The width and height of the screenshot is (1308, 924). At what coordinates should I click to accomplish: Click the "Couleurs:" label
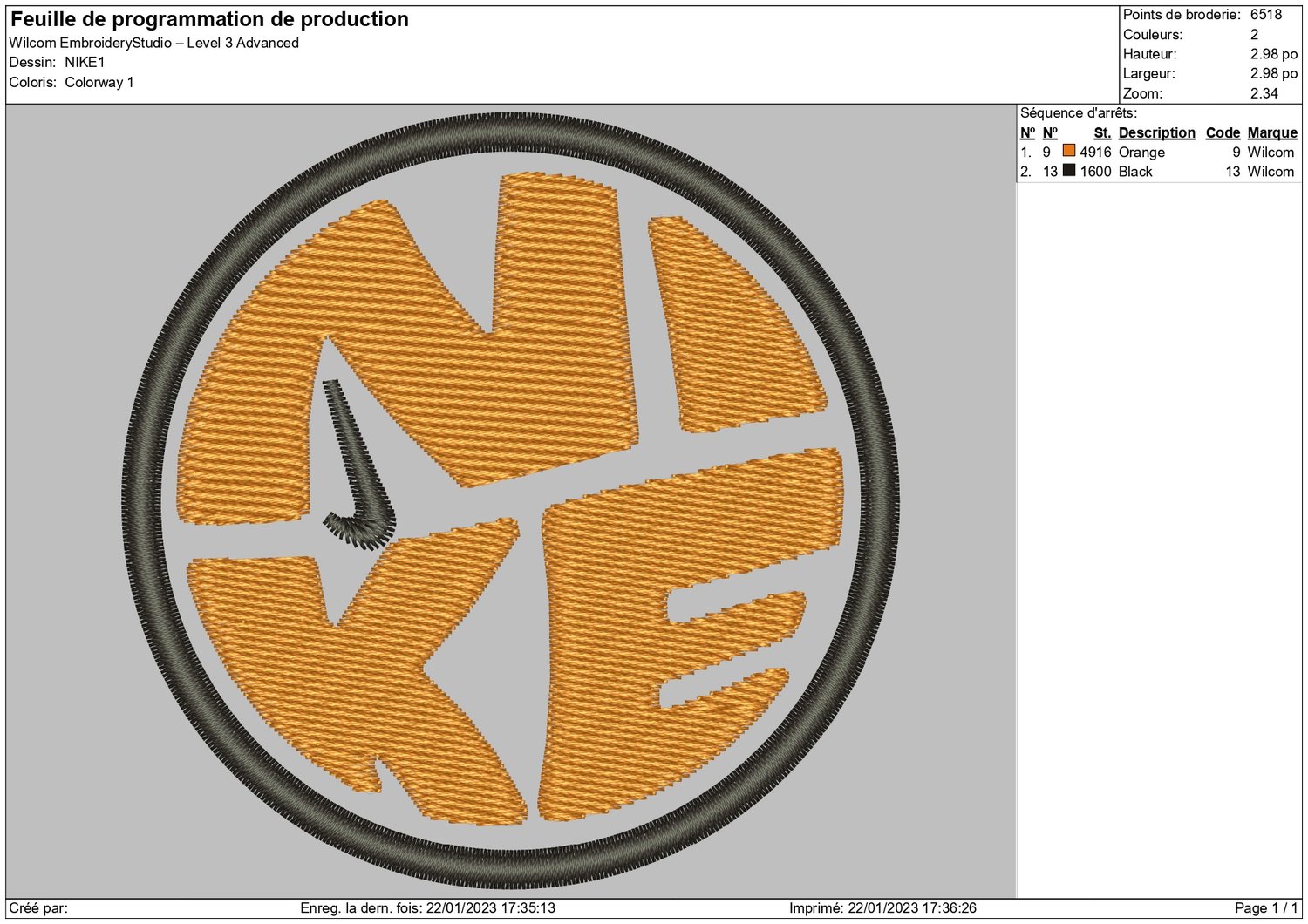(1153, 35)
